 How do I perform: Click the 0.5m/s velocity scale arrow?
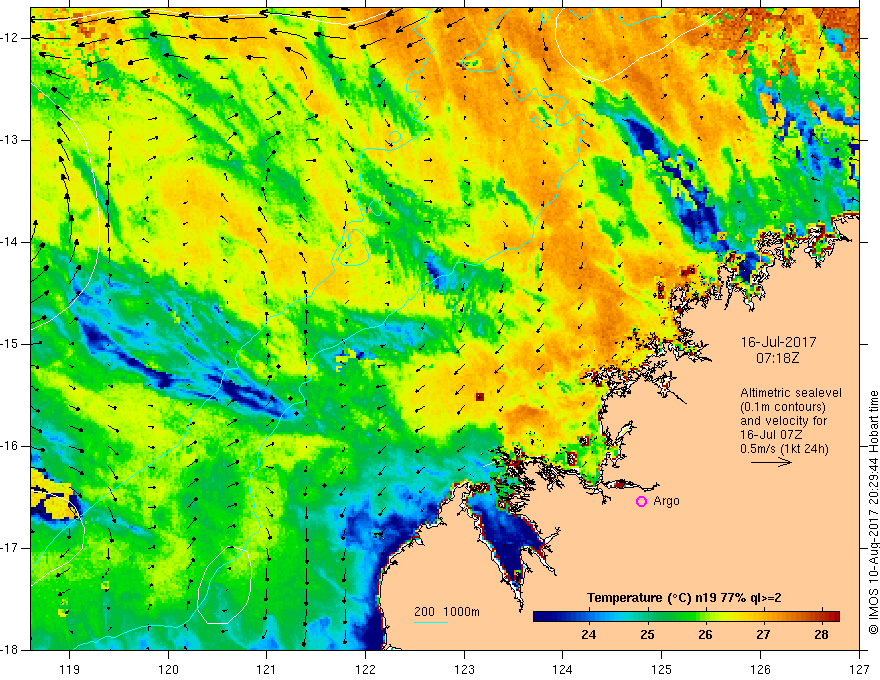click(x=771, y=462)
